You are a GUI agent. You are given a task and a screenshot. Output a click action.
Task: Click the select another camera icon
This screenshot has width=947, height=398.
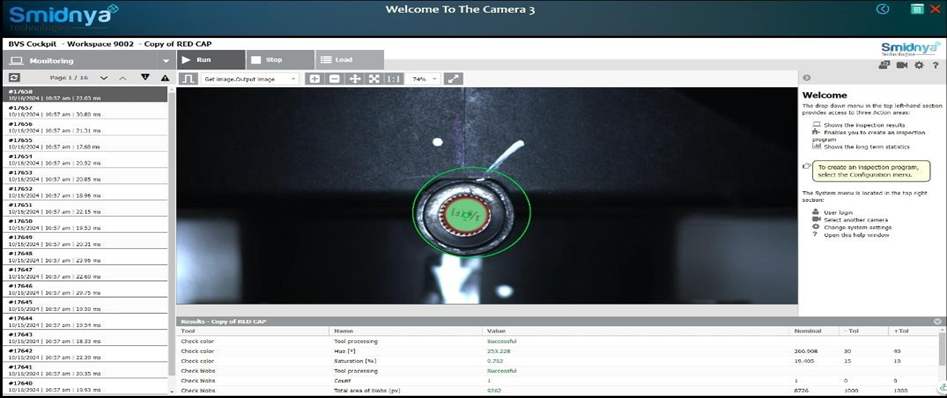[x=902, y=65]
